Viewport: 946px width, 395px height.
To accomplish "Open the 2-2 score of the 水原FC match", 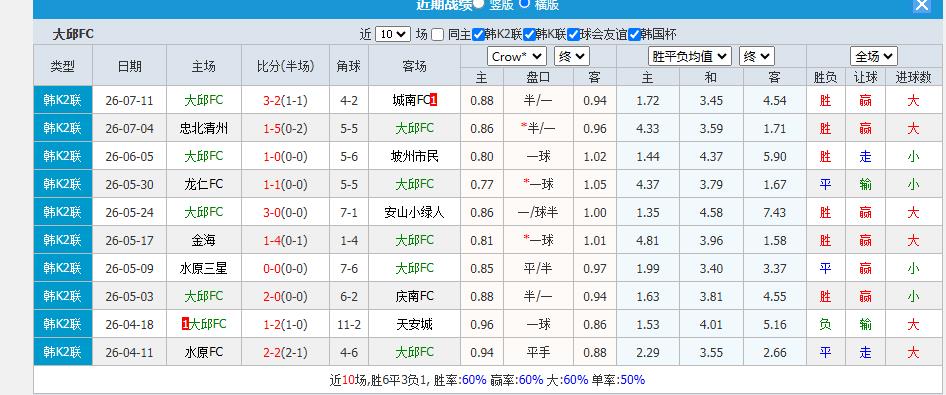I will [x=273, y=352].
